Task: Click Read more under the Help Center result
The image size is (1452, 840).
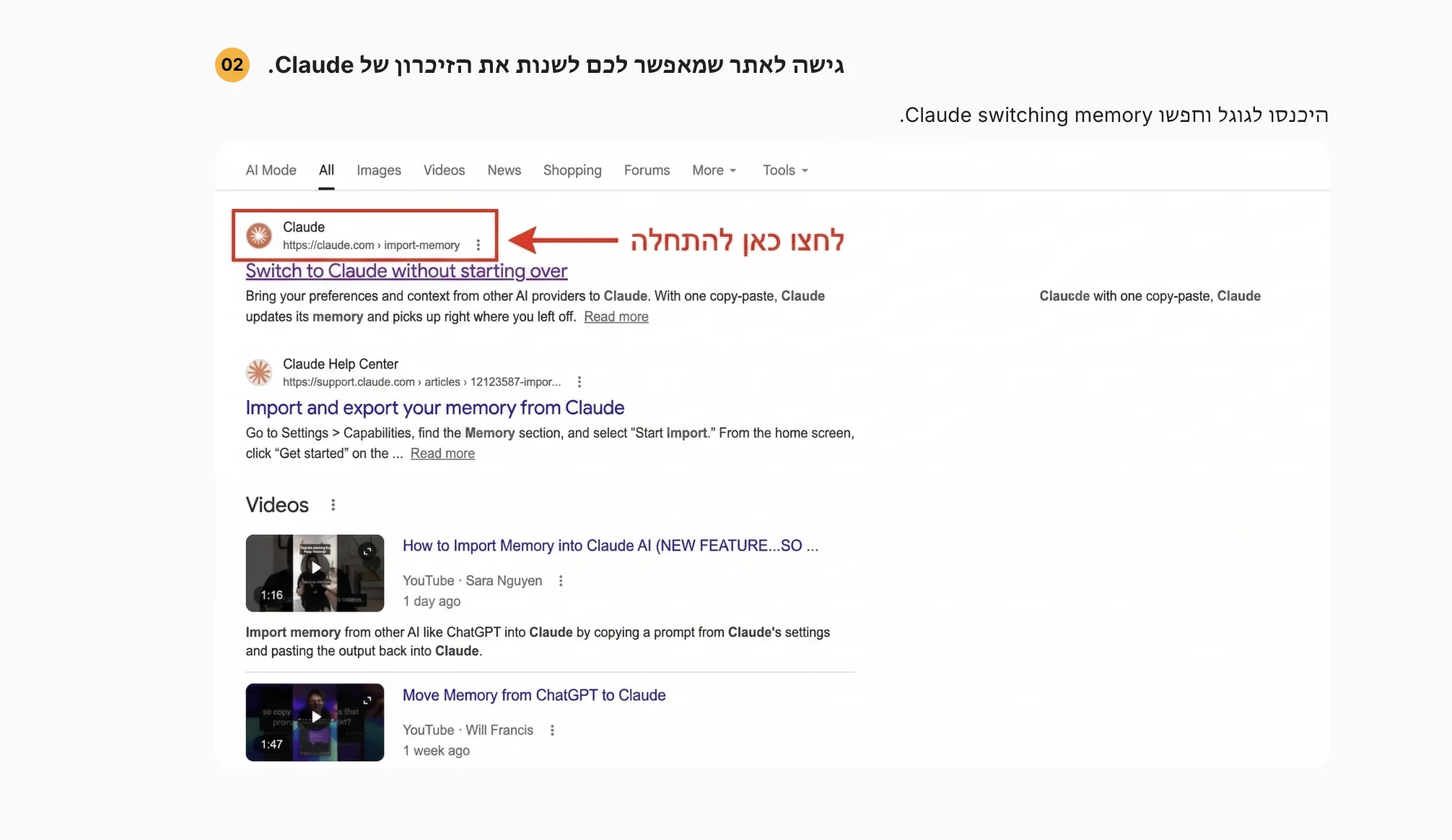Action: (x=442, y=453)
